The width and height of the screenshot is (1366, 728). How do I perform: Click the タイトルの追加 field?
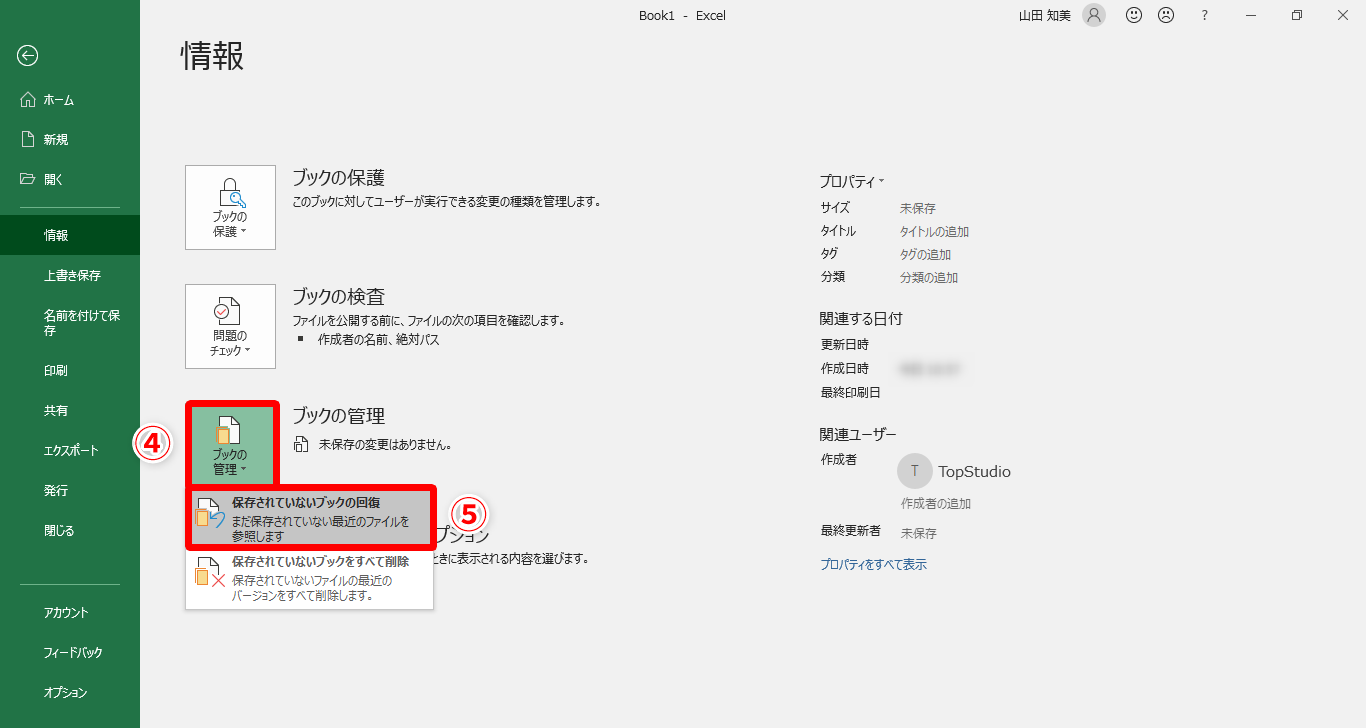[x=934, y=231]
